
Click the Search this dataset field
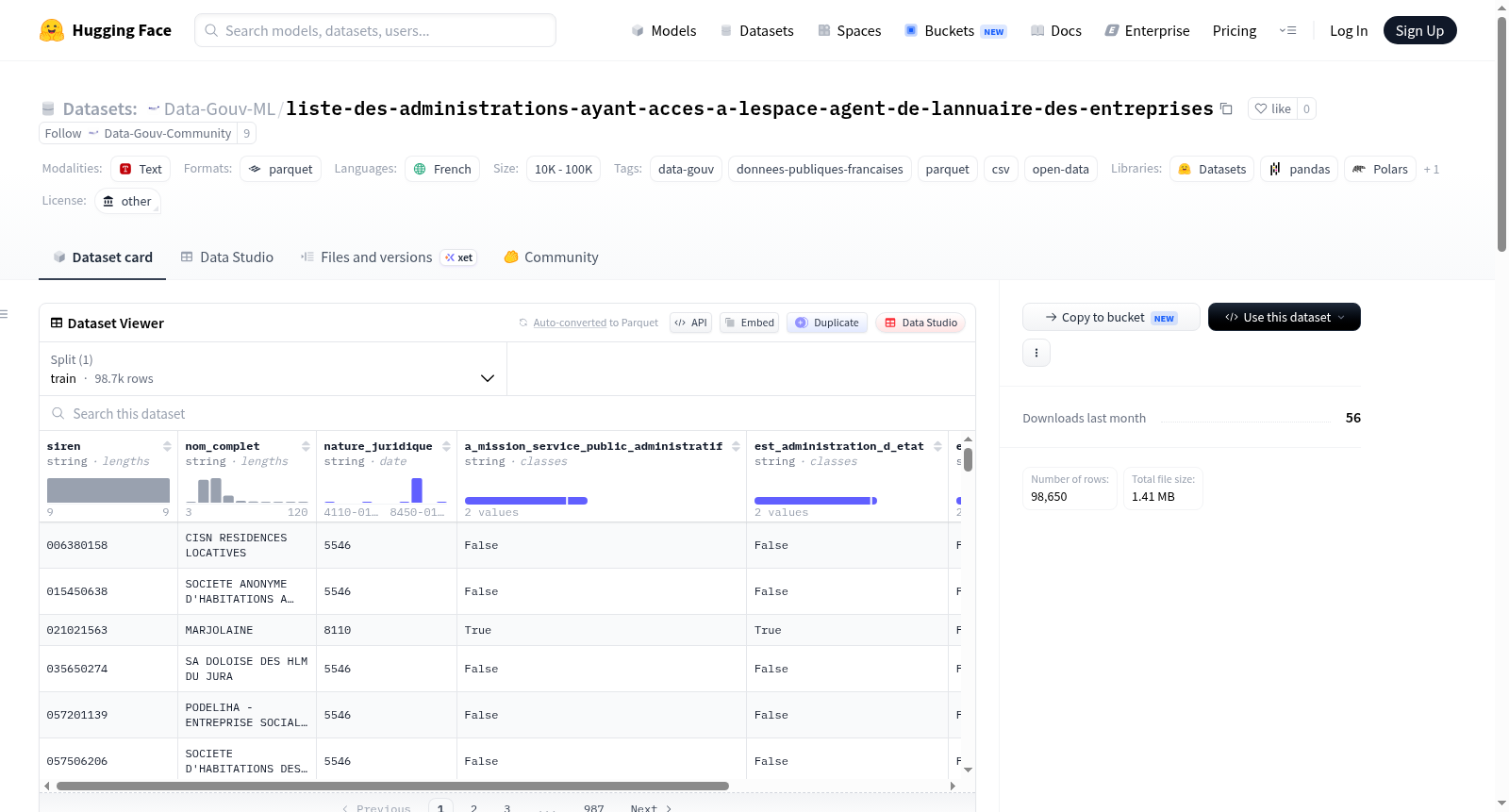507,413
